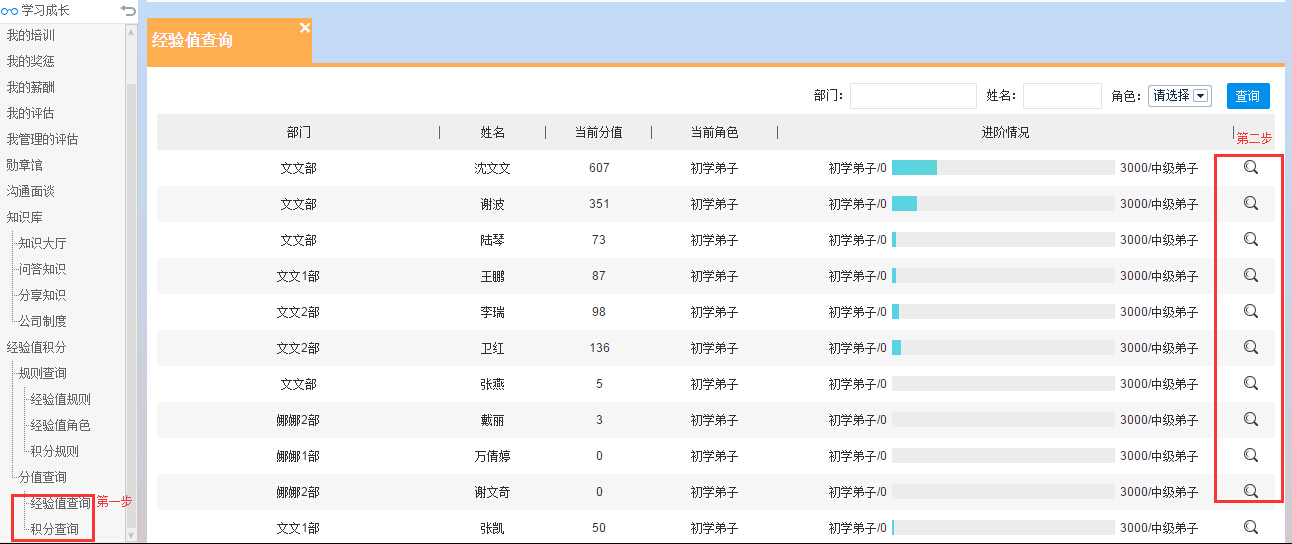This screenshot has width=1292, height=544.
Task: Open 我的培训 in the sidebar
Action: click(x=30, y=35)
